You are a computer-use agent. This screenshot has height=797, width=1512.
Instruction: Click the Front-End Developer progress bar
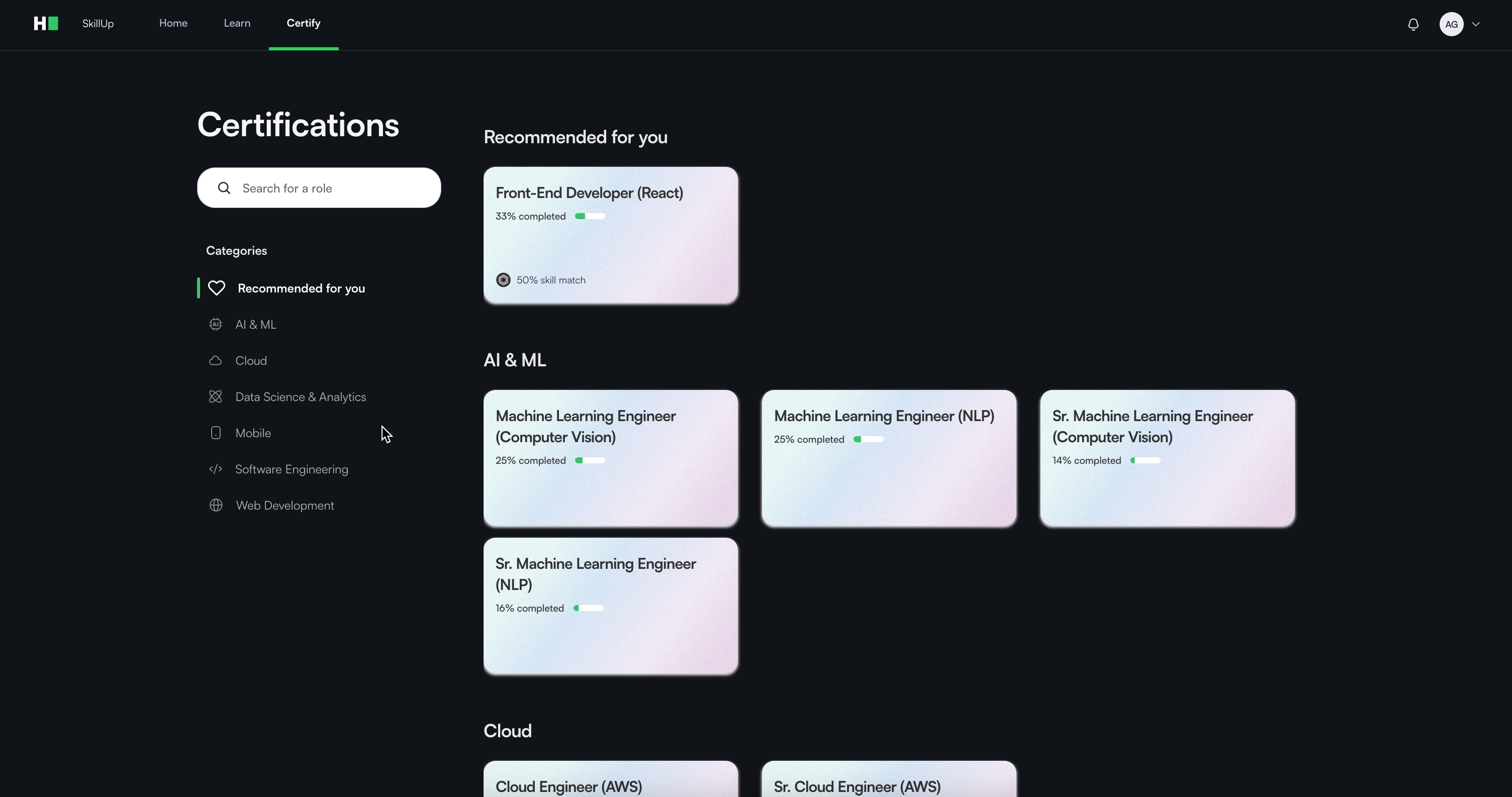click(x=590, y=216)
